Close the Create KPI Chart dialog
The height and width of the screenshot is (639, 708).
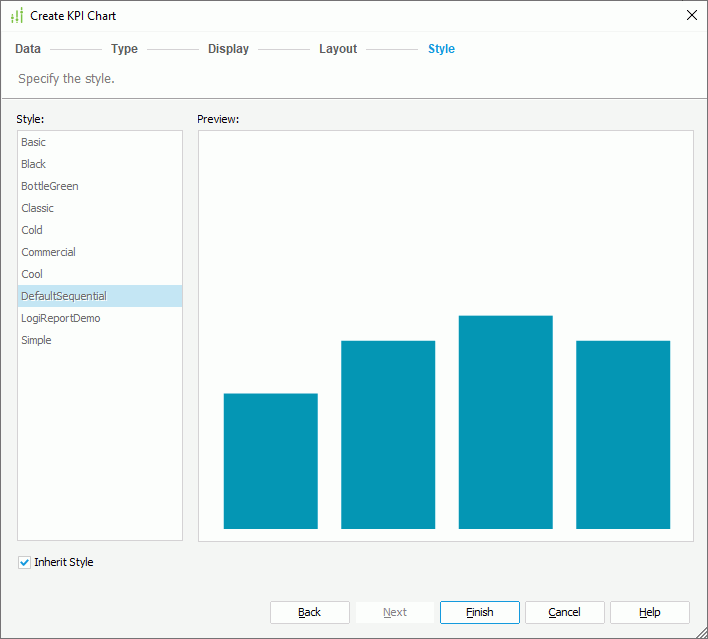(x=691, y=15)
